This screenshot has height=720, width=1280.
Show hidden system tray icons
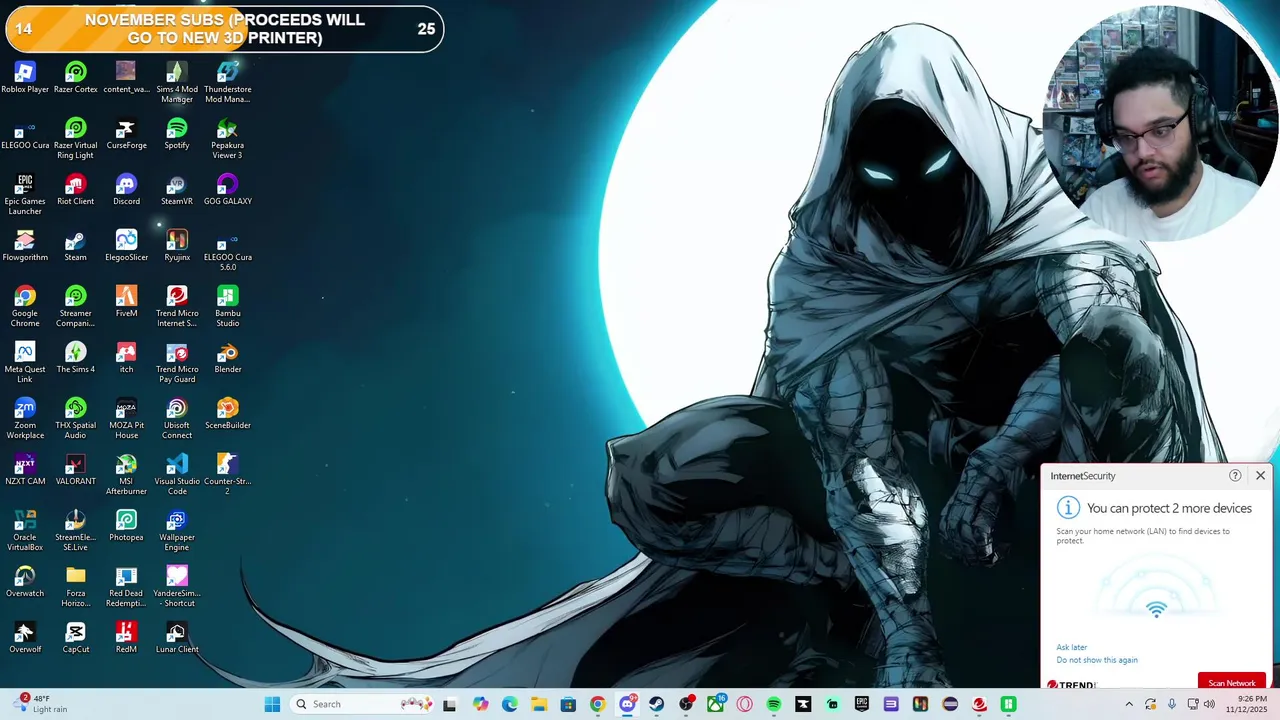point(1129,704)
